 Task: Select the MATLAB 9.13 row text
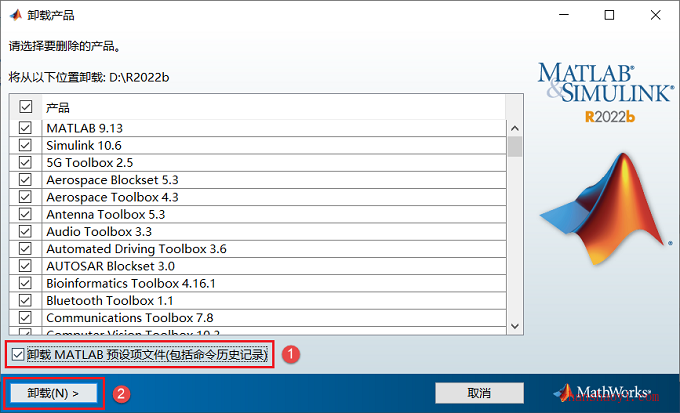click(85, 128)
